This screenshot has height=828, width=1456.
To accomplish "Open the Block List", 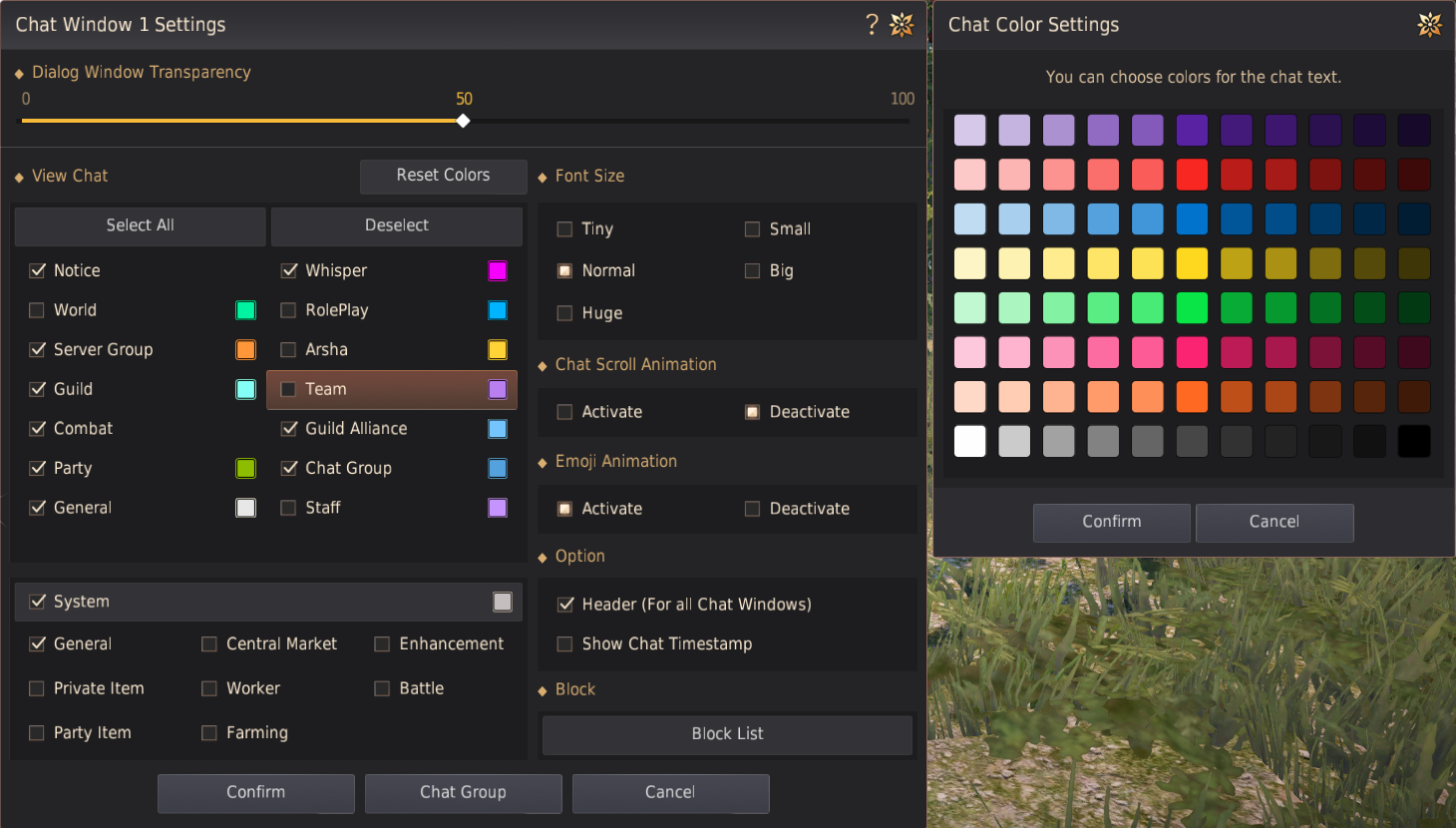I will [x=727, y=734].
